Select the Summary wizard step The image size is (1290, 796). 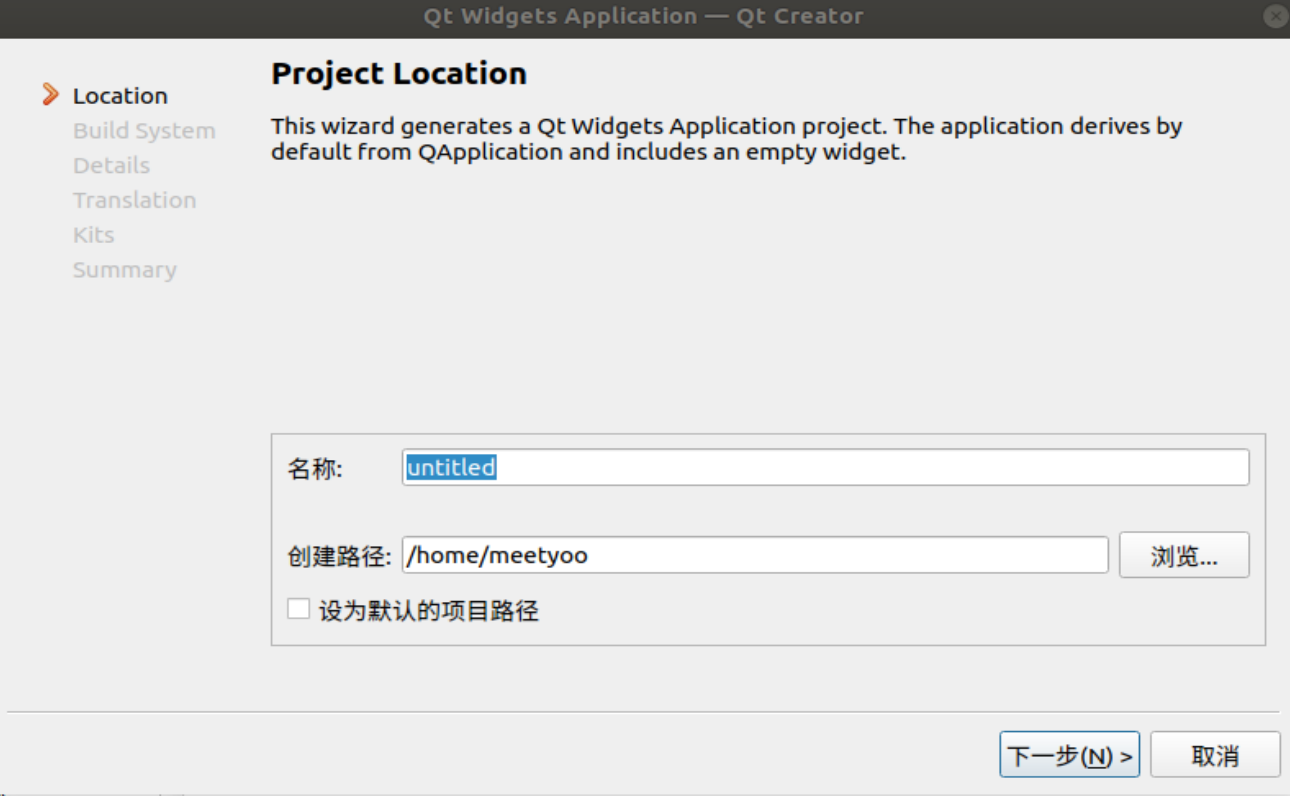[124, 270]
